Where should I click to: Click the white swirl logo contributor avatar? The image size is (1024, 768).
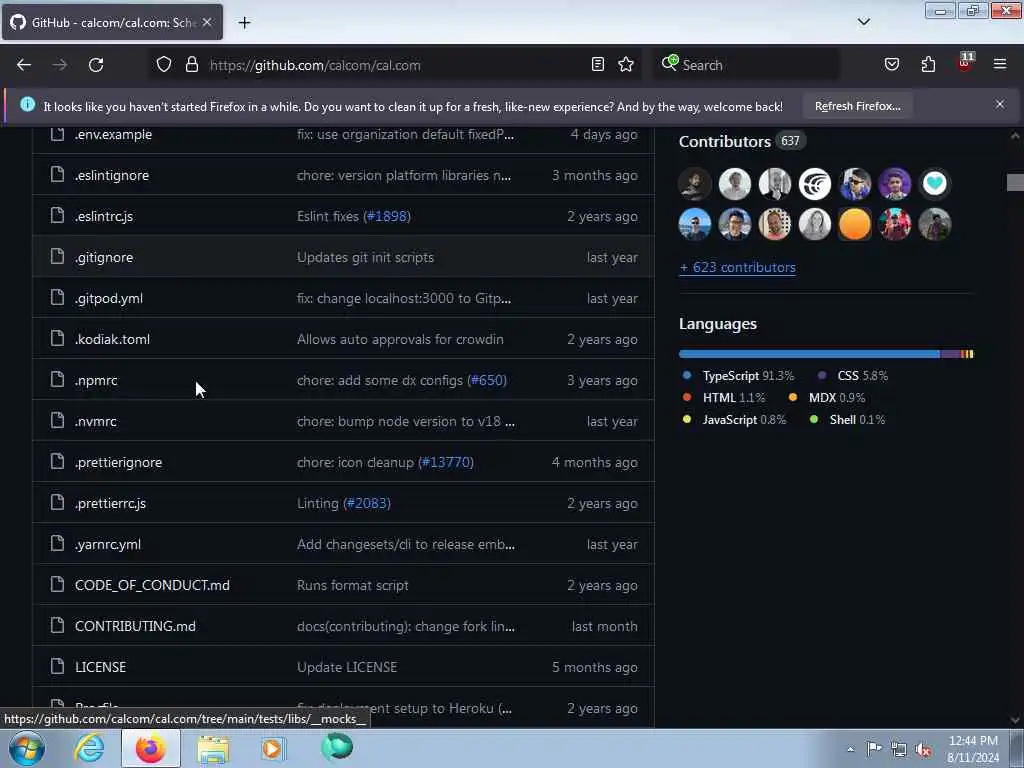(x=814, y=184)
